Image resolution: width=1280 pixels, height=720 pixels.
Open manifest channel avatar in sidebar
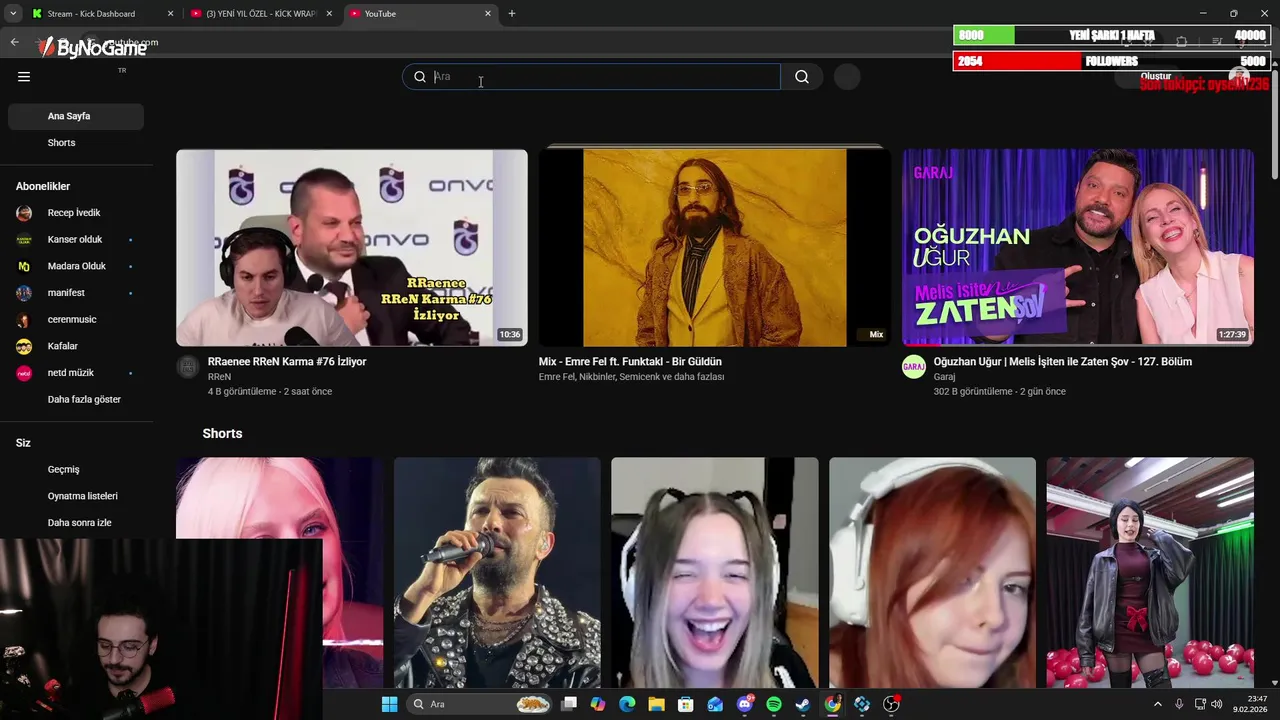tap(24, 293)
